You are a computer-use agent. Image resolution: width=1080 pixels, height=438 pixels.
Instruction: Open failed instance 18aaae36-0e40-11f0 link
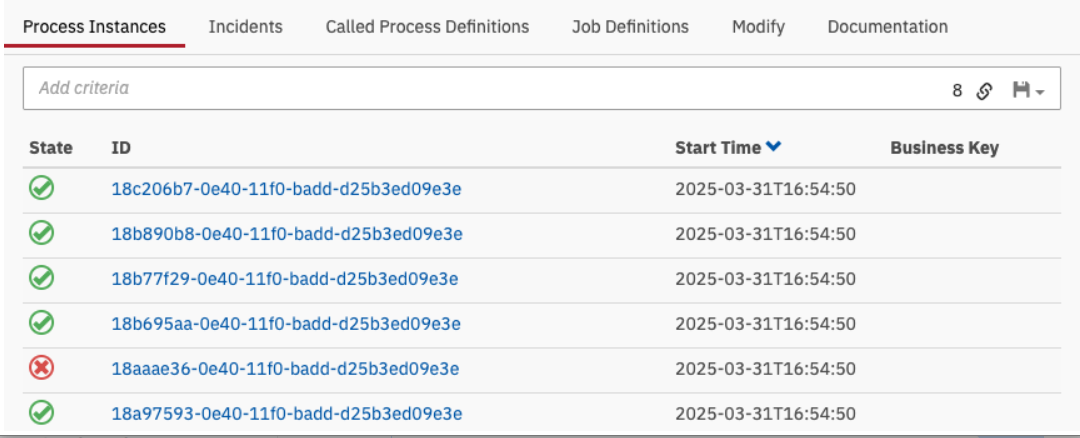(x=285, y=369)
